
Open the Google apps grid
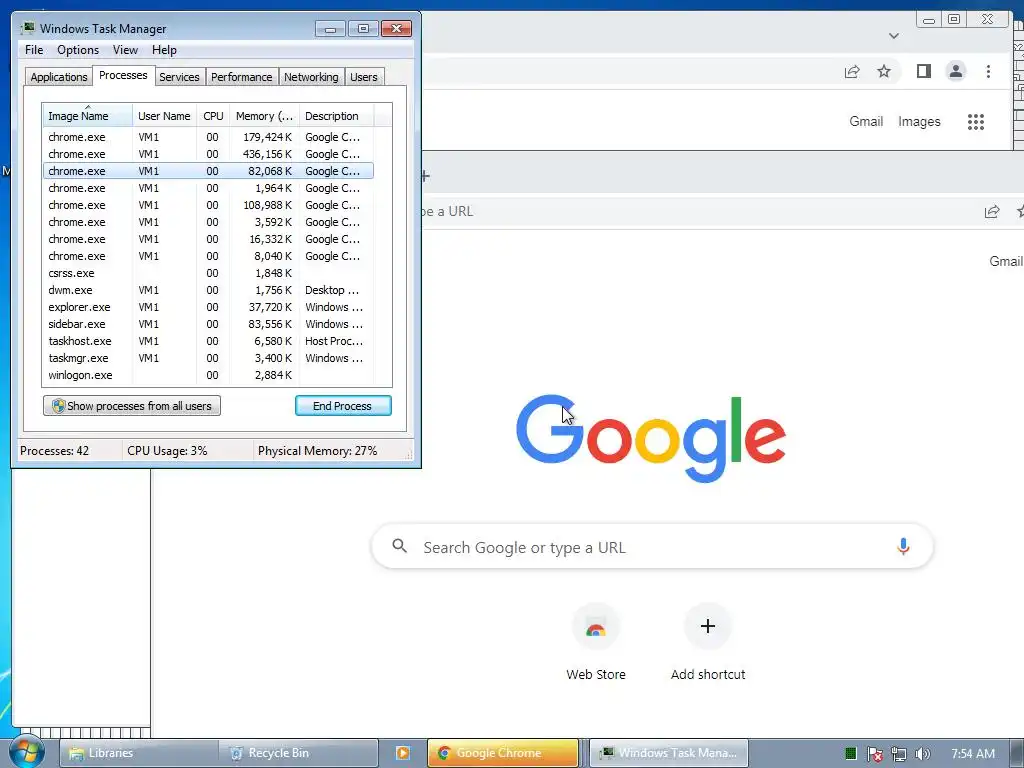point(976,121)
